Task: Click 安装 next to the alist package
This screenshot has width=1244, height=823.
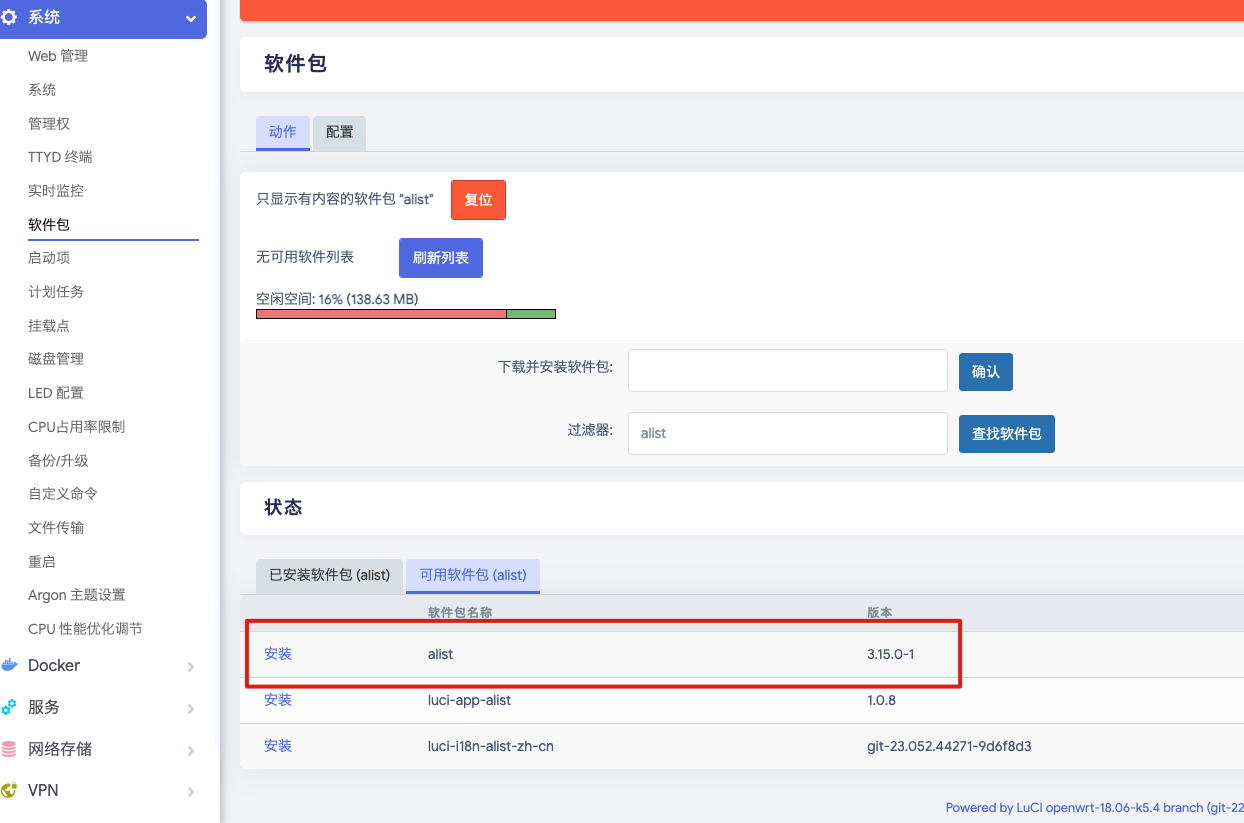Action: [x=277, y=653]
